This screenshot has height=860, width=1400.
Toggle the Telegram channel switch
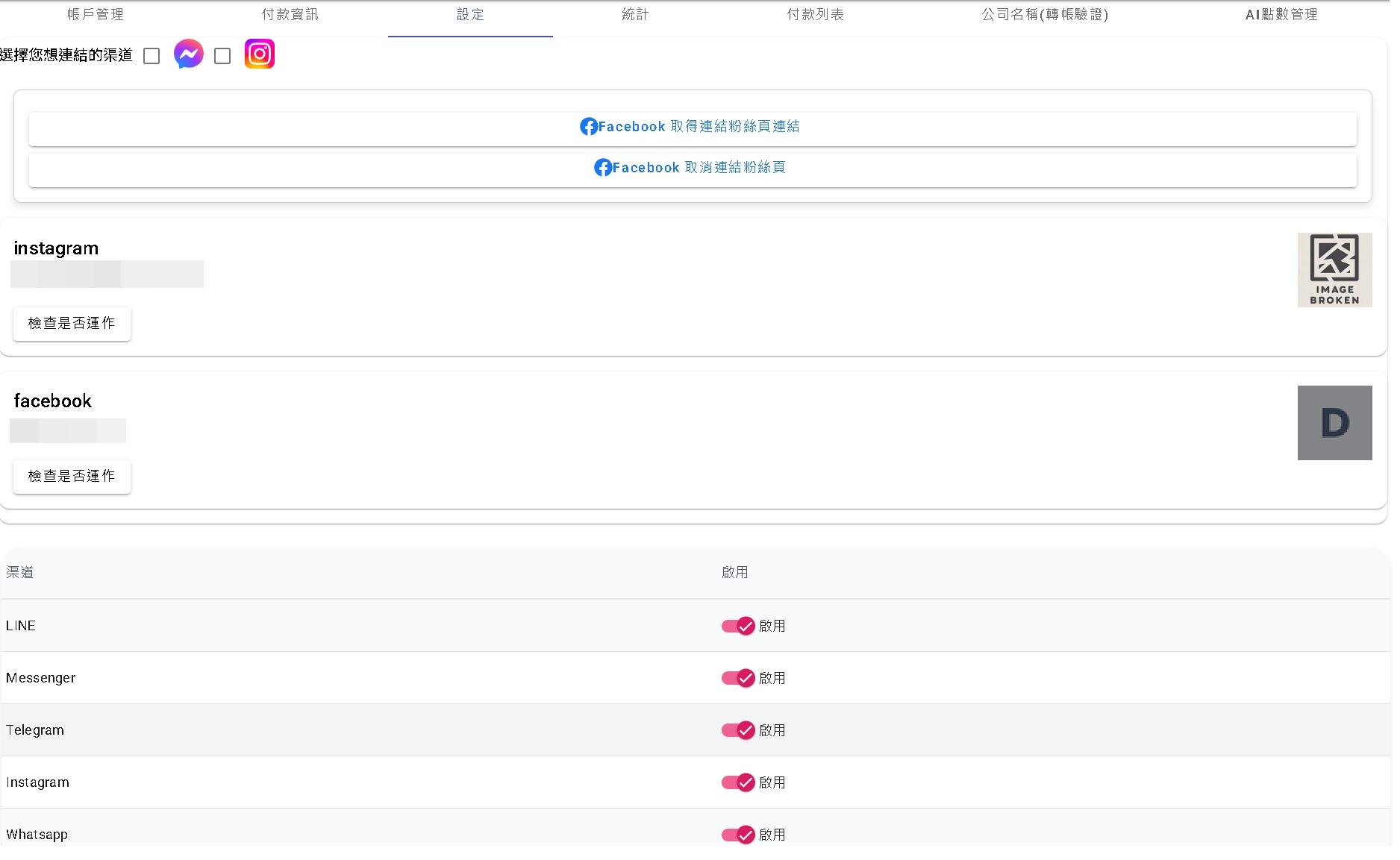(737, 730)
